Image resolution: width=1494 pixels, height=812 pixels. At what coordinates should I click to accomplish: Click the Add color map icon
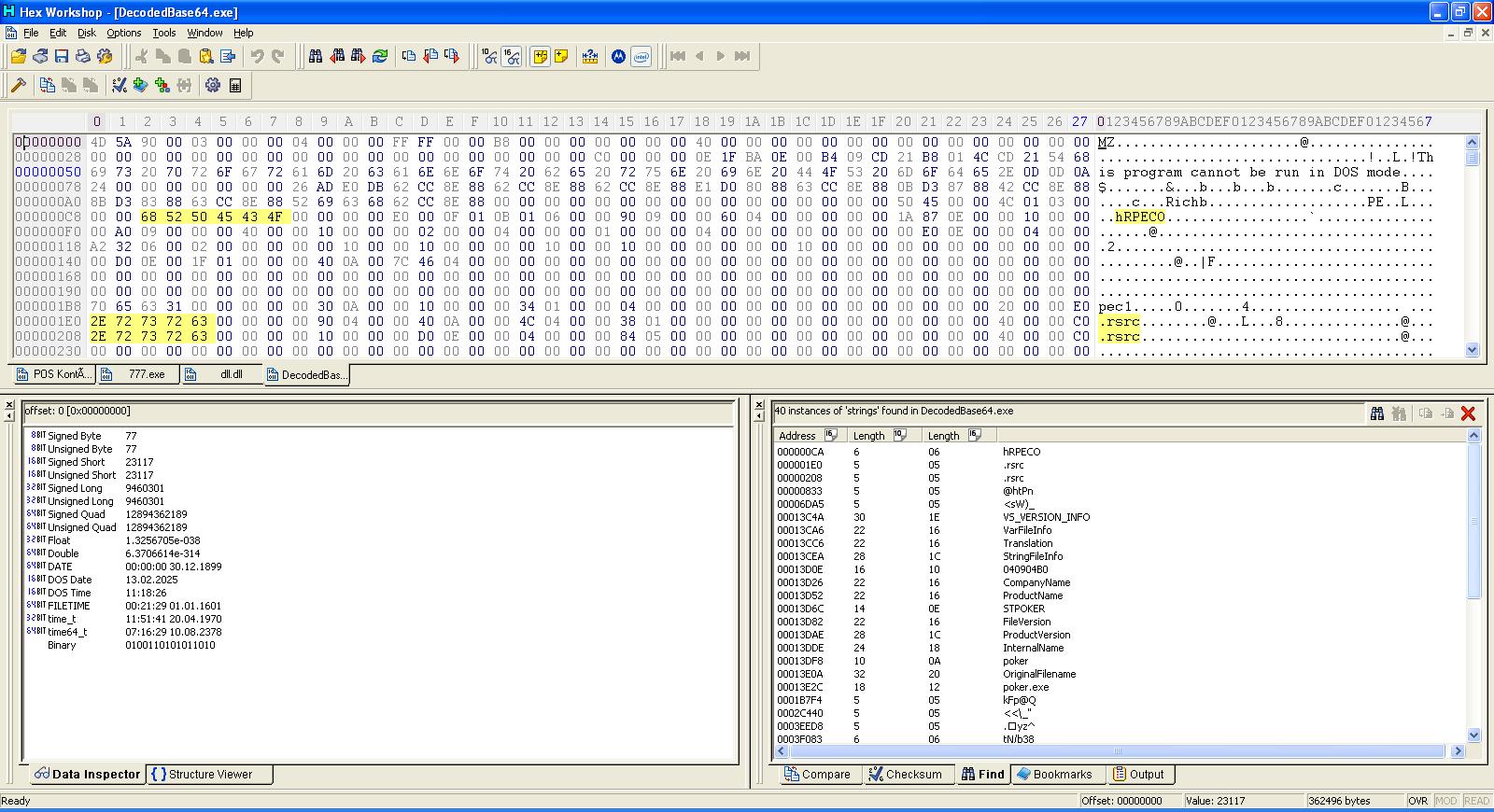click(x=162, y=85)
